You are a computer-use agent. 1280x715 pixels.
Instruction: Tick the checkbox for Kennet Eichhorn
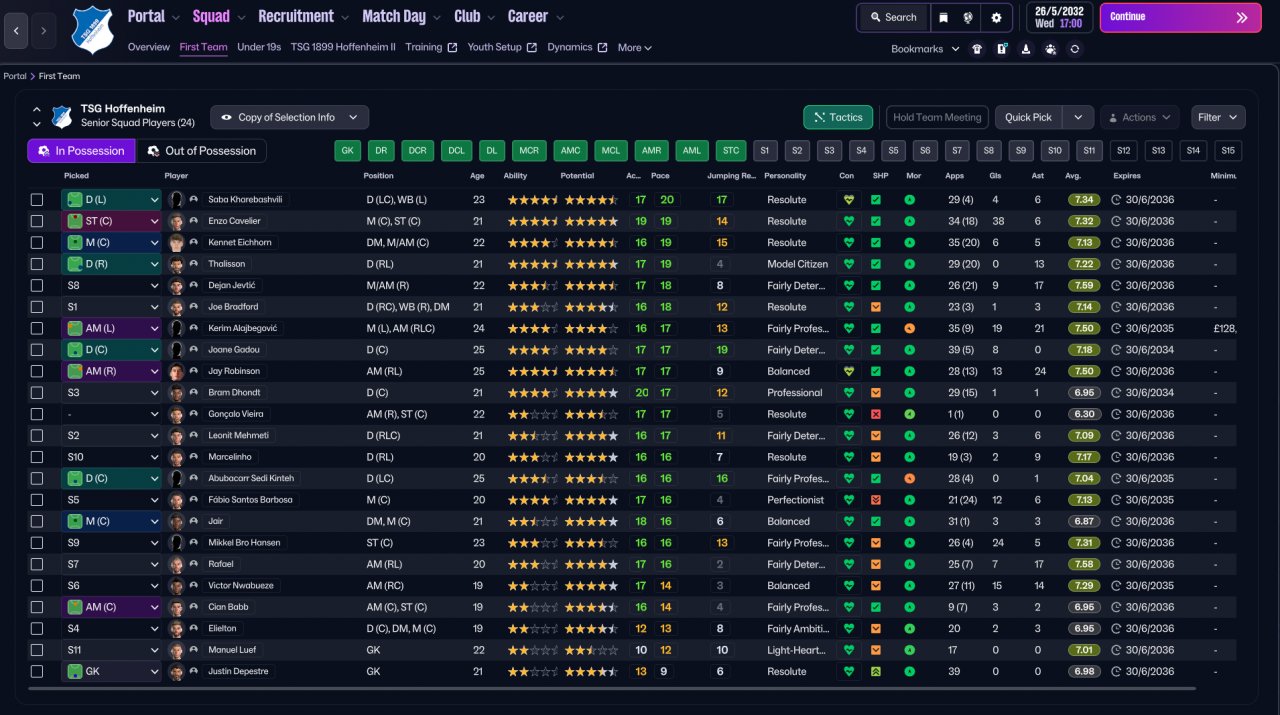37,243
